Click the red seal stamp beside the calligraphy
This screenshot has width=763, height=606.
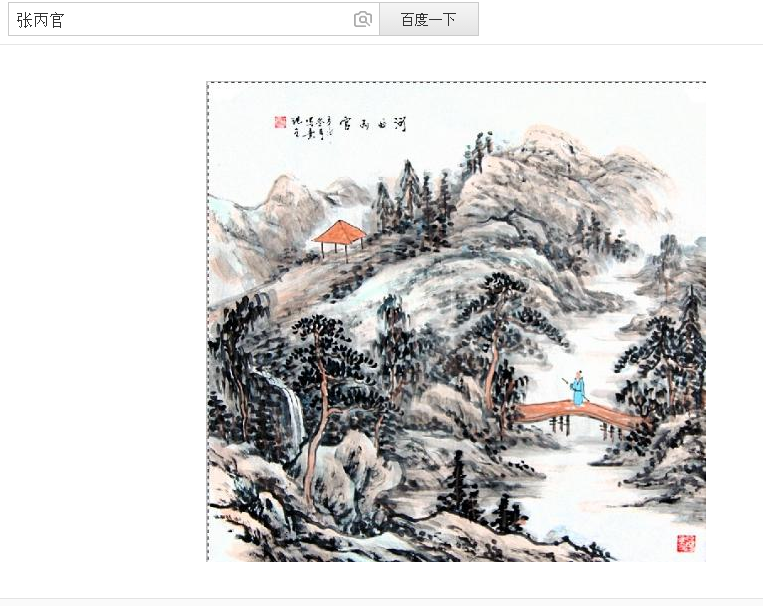tap(280, 122)
